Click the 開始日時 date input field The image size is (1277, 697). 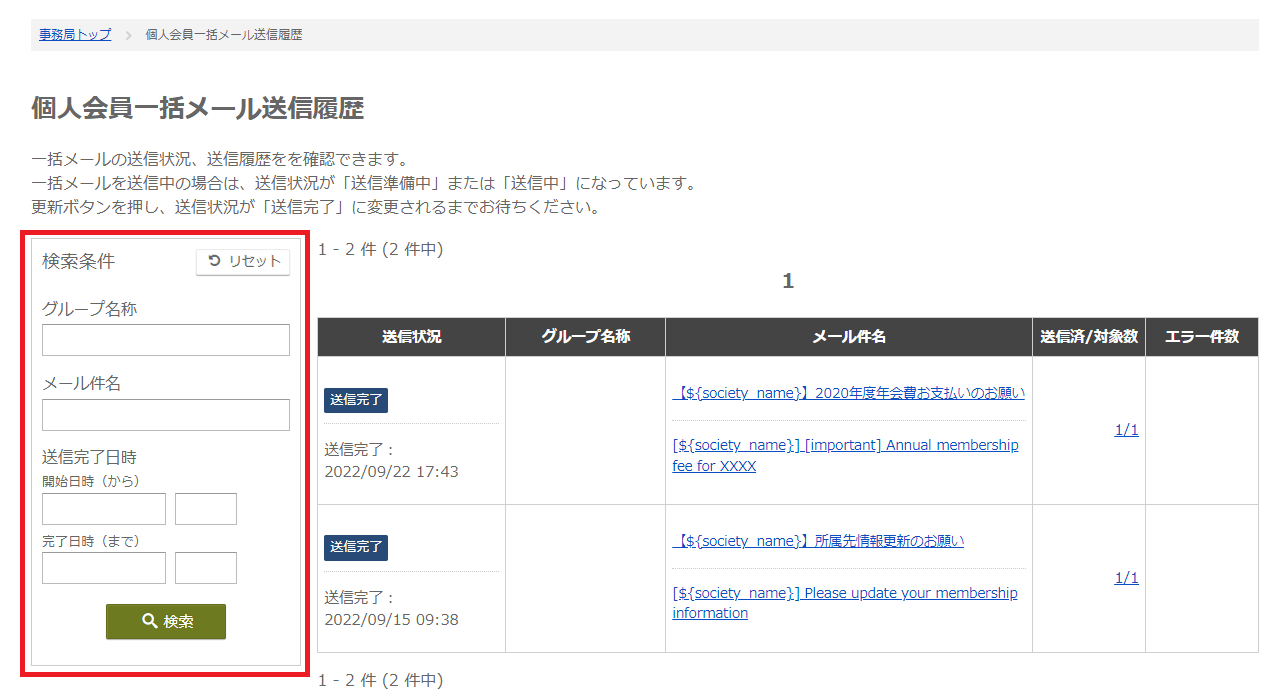click(104, 509)
